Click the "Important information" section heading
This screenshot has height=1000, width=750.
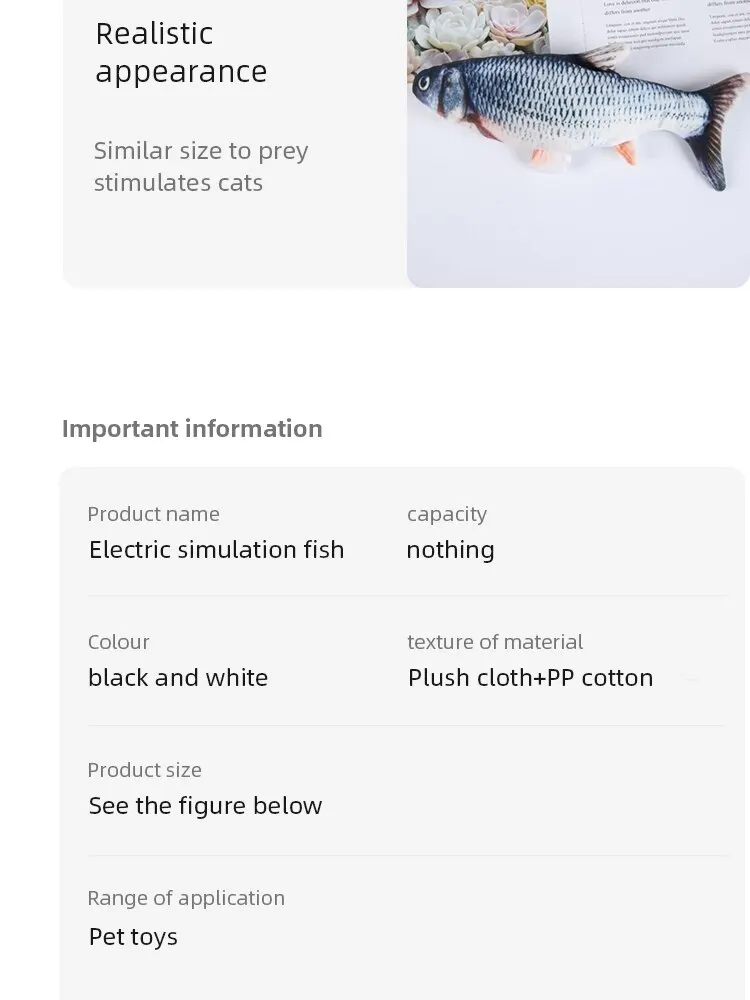pyautogui.click(x=192, y=428)
